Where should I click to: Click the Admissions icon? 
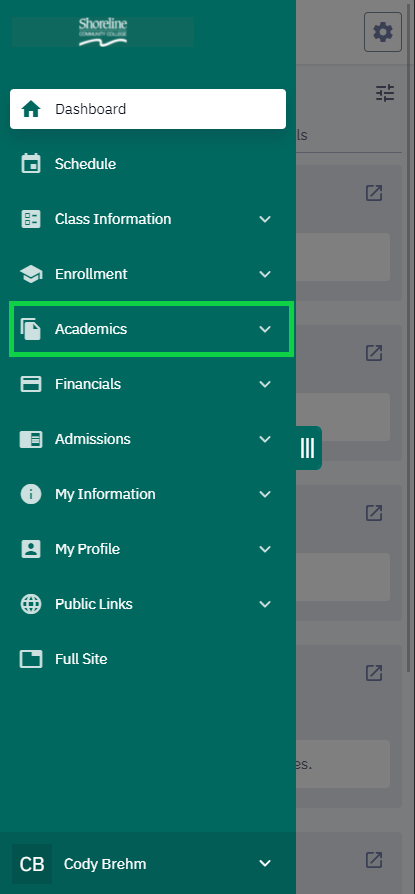31,439
